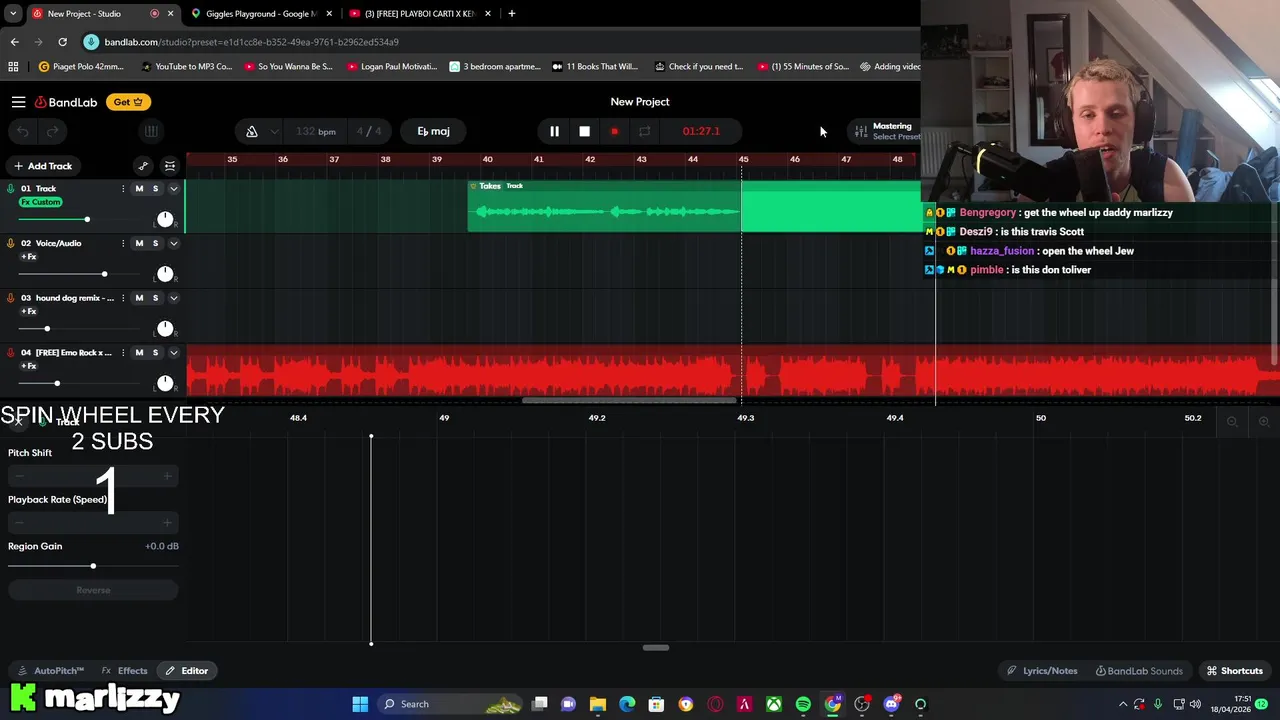The height and width of the screenshot is (720, 1280).
Task: Solo the 04 Emo Rock track
Action: pyautogui.click(x=155, y=352)
